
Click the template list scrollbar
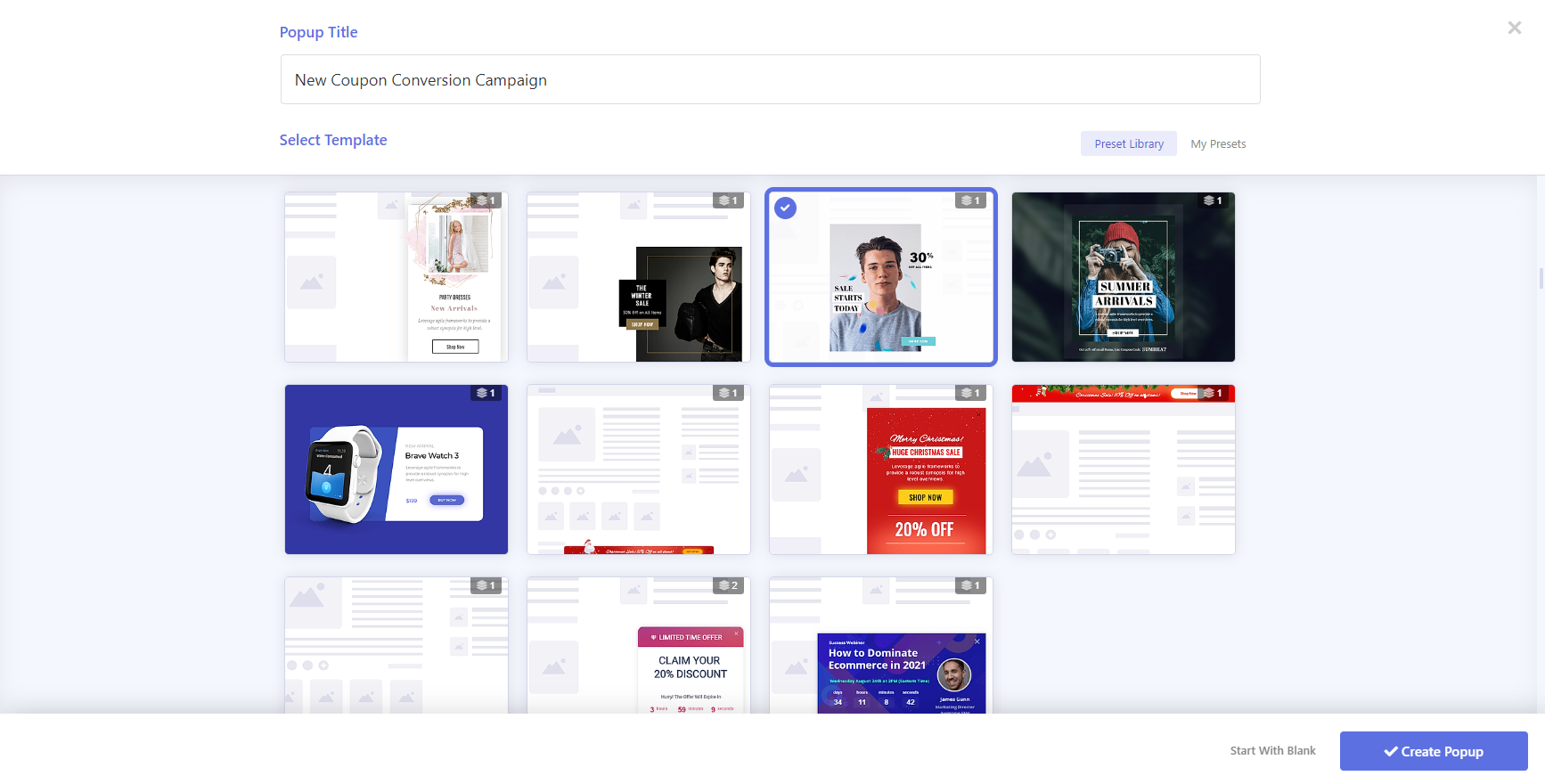(x=1541, y=278)
